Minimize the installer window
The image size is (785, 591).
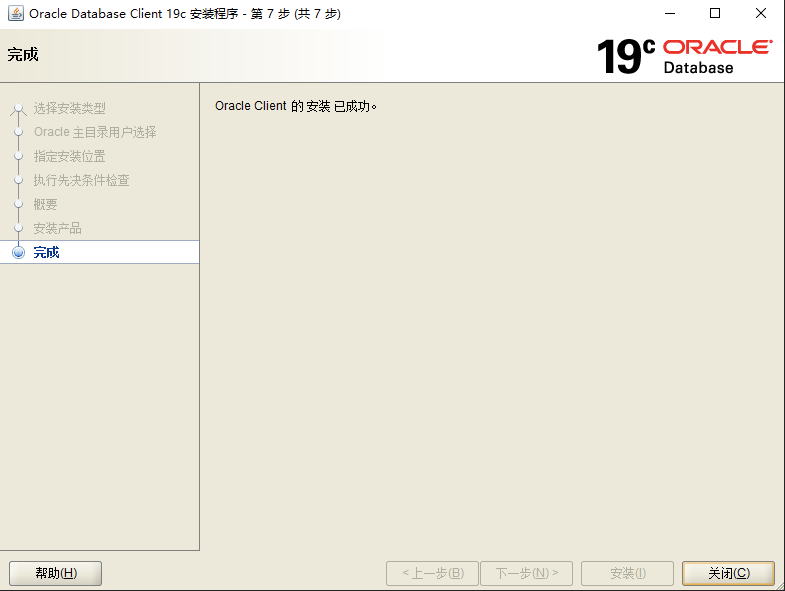[x=670, y=14]
